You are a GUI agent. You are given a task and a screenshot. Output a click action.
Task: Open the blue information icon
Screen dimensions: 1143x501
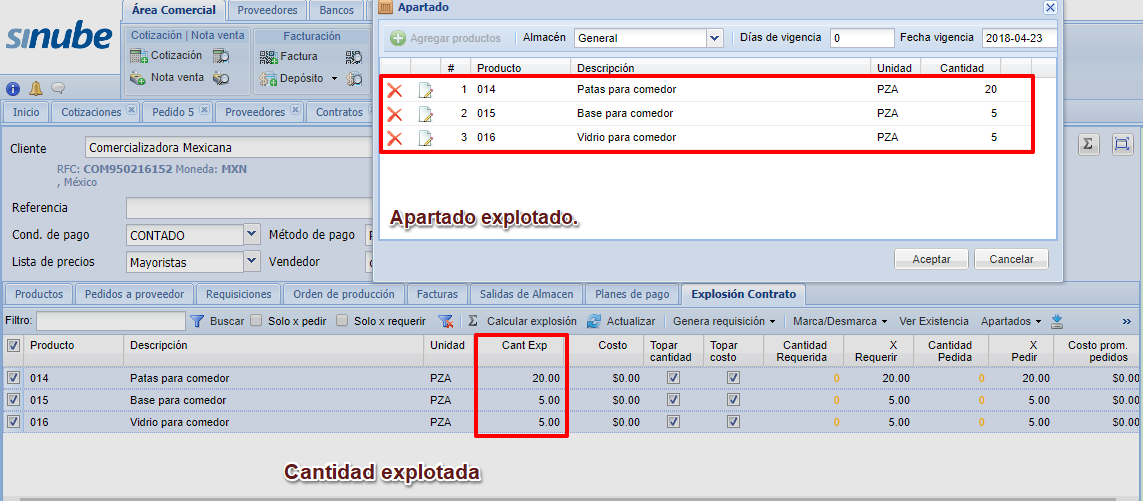coord(13,88)
